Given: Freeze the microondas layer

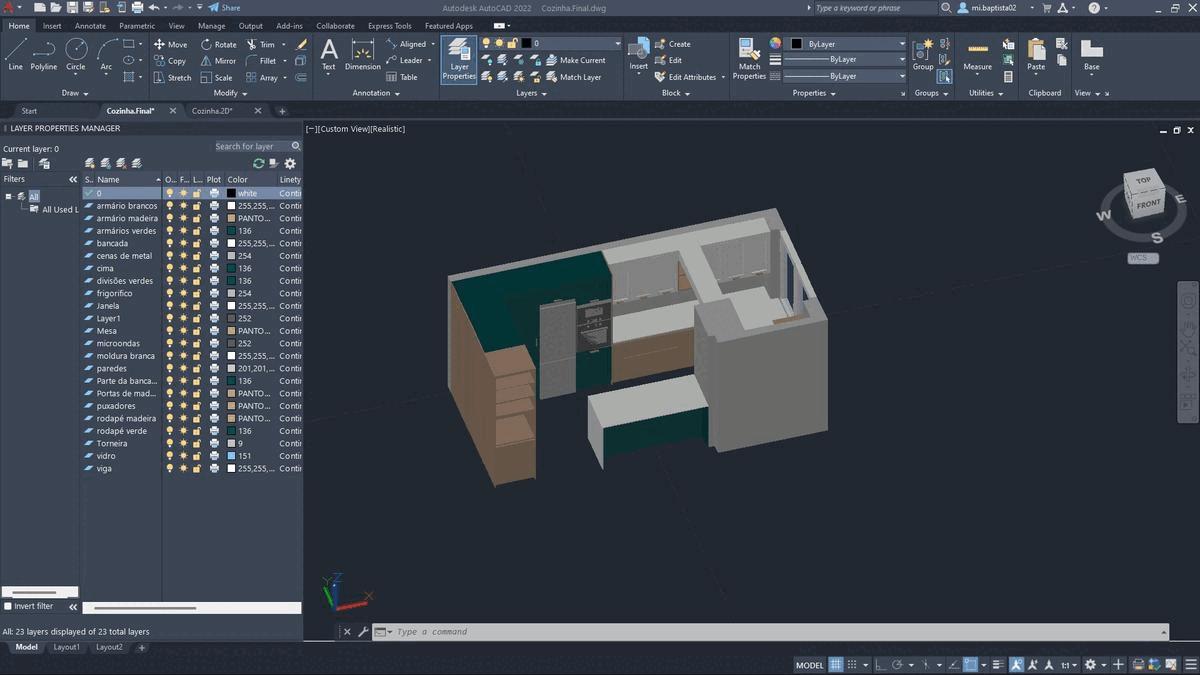Looking at the screenshot, I should [x=184, y=343].
